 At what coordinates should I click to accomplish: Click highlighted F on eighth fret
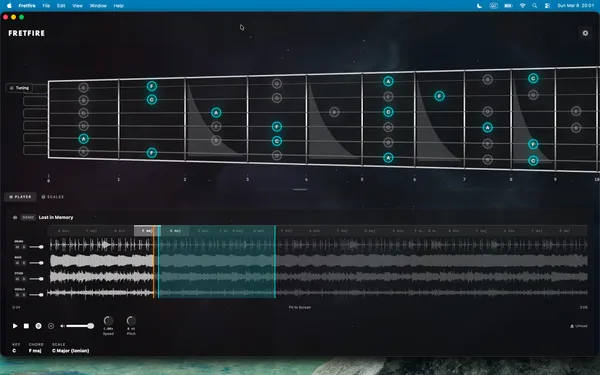coord(533,144)
